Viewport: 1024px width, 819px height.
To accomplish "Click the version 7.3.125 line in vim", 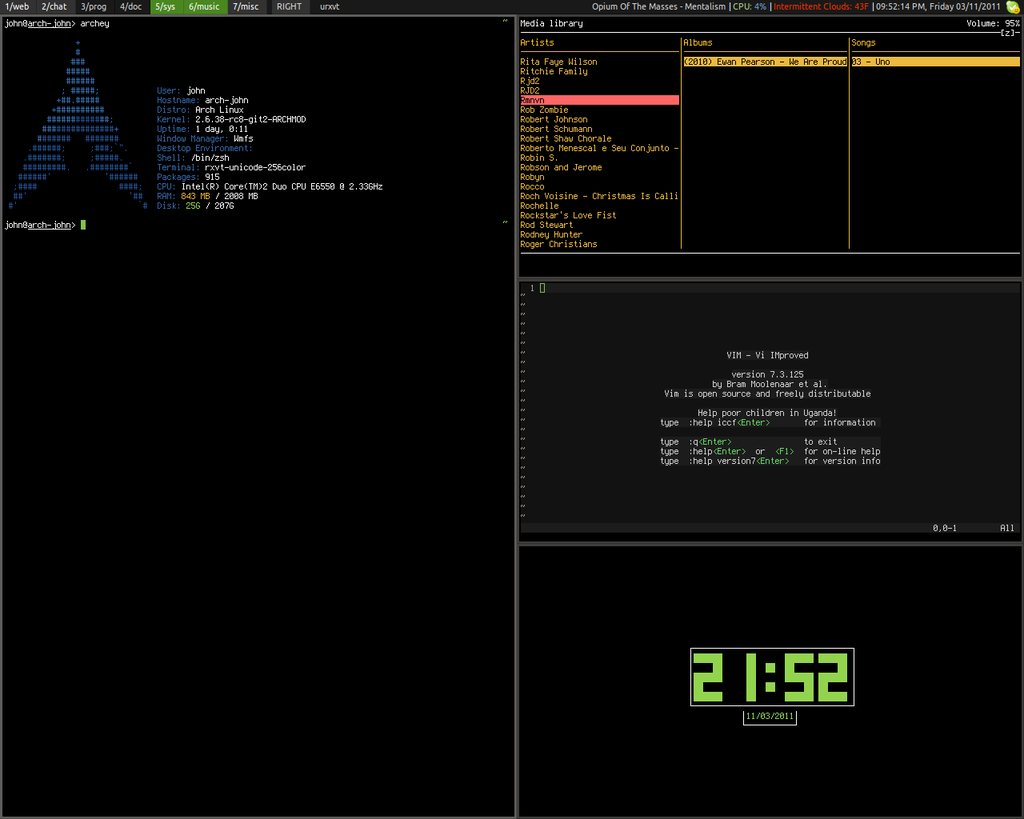I will tap(767, 375).
